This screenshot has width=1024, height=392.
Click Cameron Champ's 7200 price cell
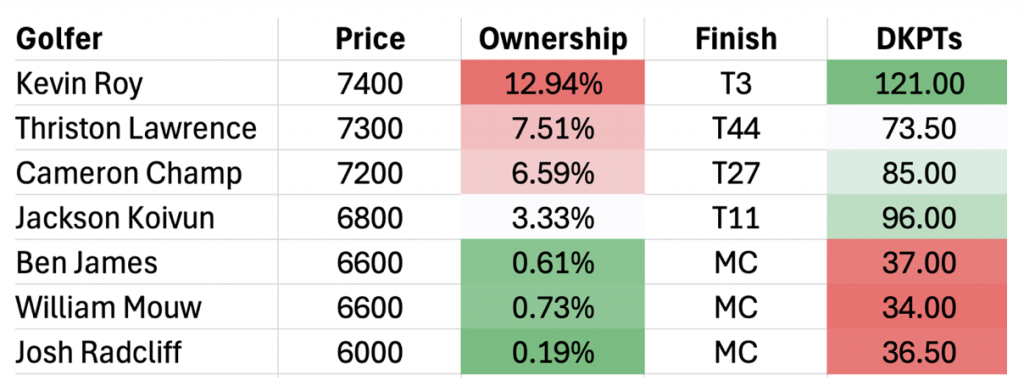(370, 172)
